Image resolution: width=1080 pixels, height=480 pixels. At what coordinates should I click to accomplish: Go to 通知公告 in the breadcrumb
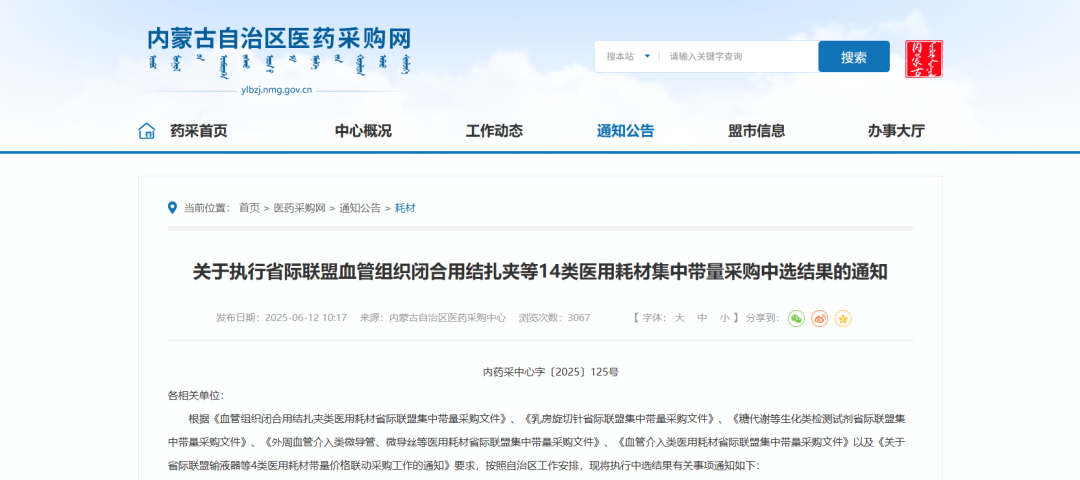(x=360, y=208)
